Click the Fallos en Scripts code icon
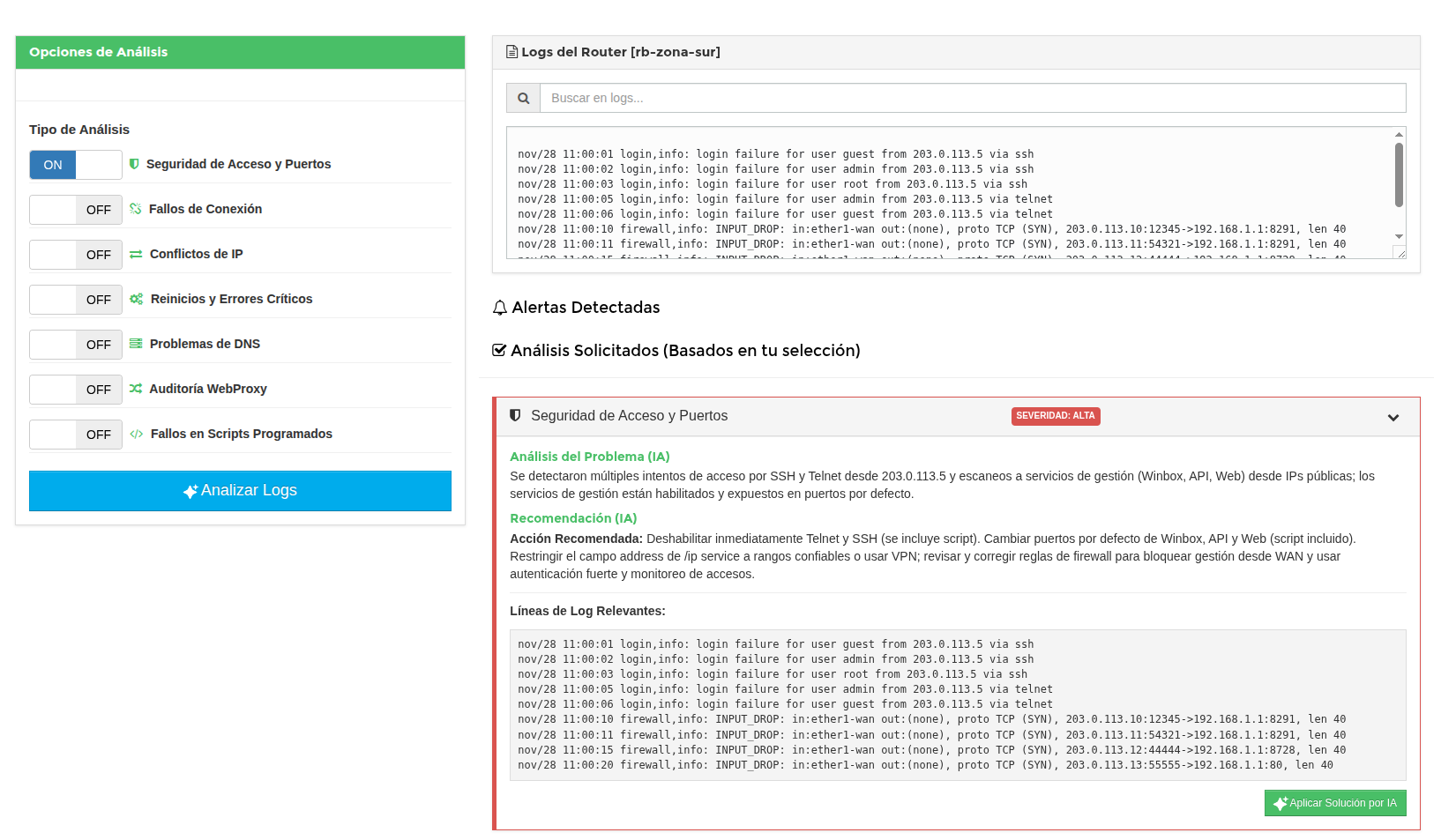This screenshot has height=840, width=1441. (136, 434)
